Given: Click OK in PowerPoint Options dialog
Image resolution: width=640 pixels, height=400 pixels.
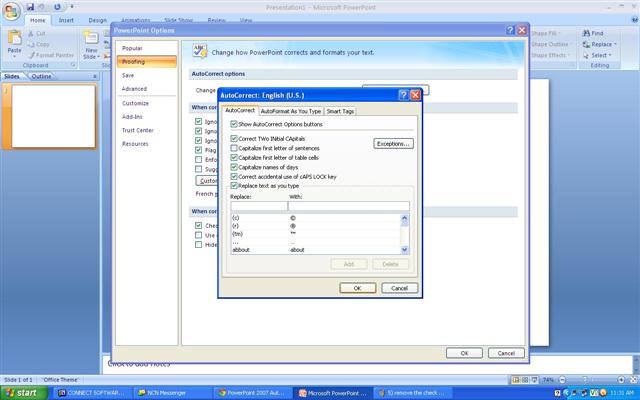Looking at the screenshot, I should [x=464, y=353].
